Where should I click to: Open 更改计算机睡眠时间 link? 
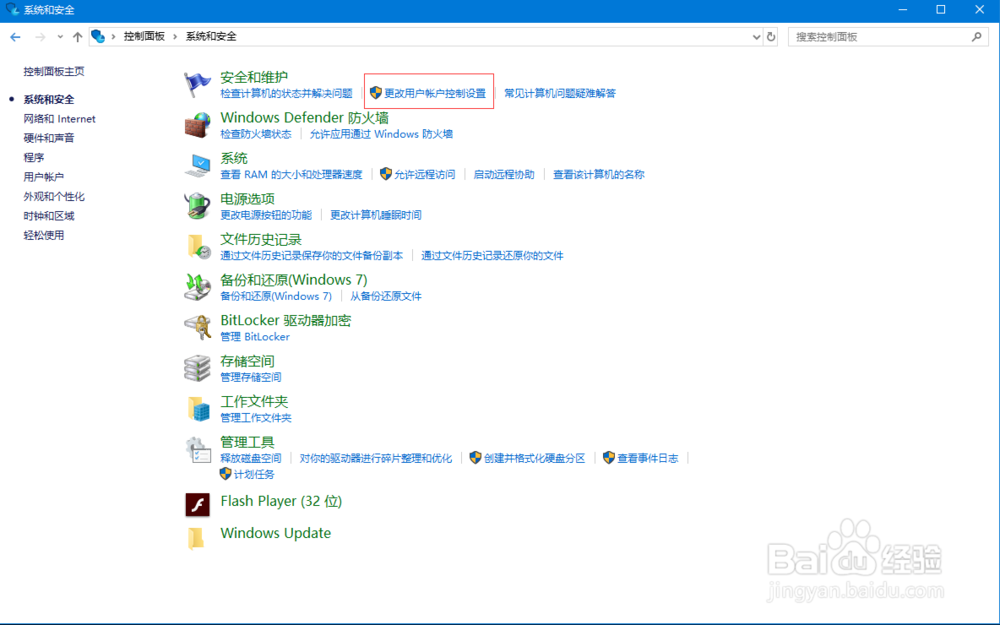(x=376, y=215)
